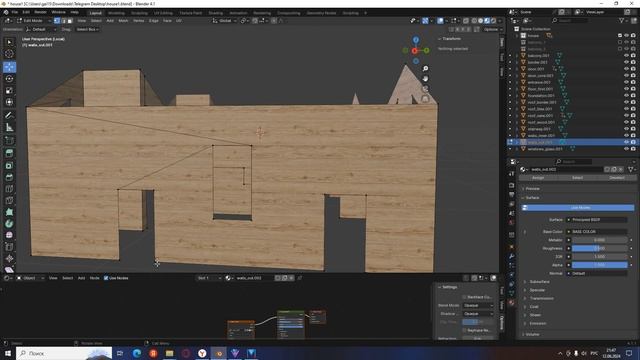Hide stairway.001 via its eye icon

click(x=626, y=129)
